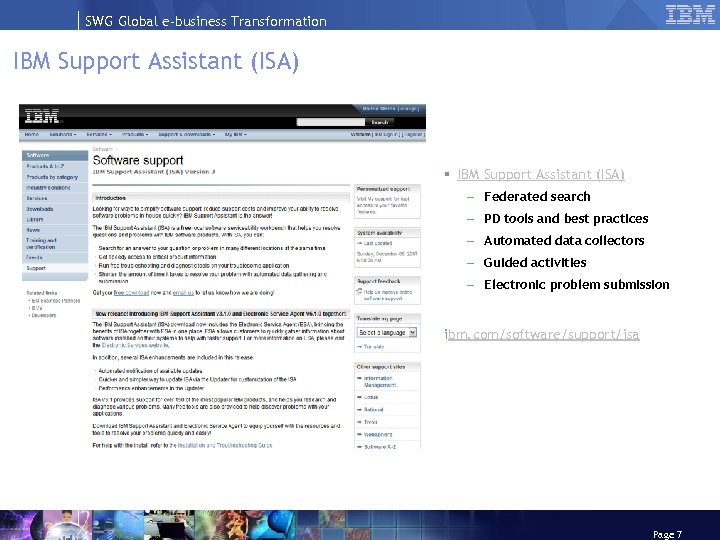
Task: Click the Developers related link
Action: 44,315
